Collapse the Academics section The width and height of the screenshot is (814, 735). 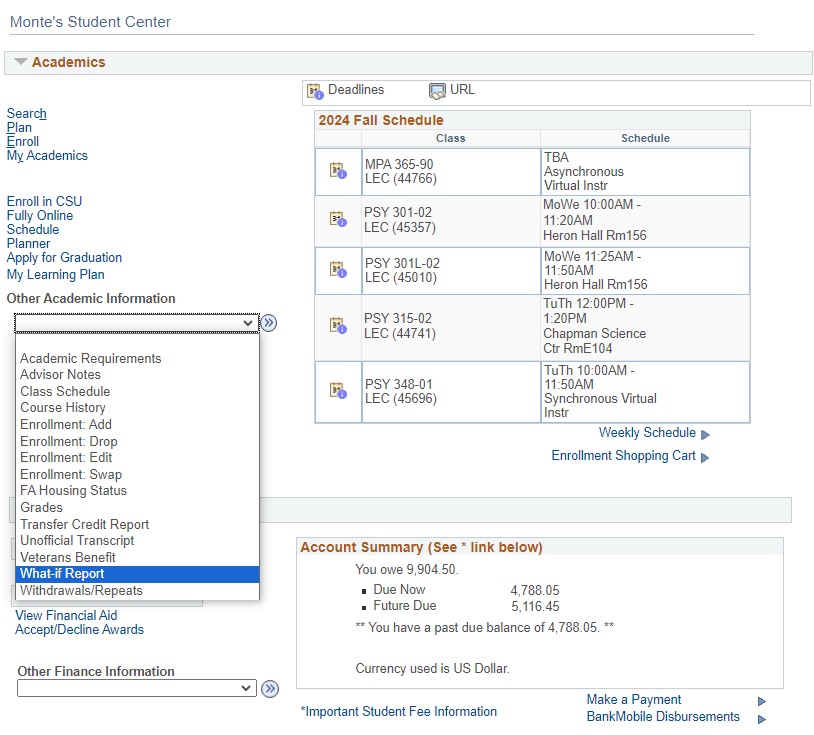21,61
